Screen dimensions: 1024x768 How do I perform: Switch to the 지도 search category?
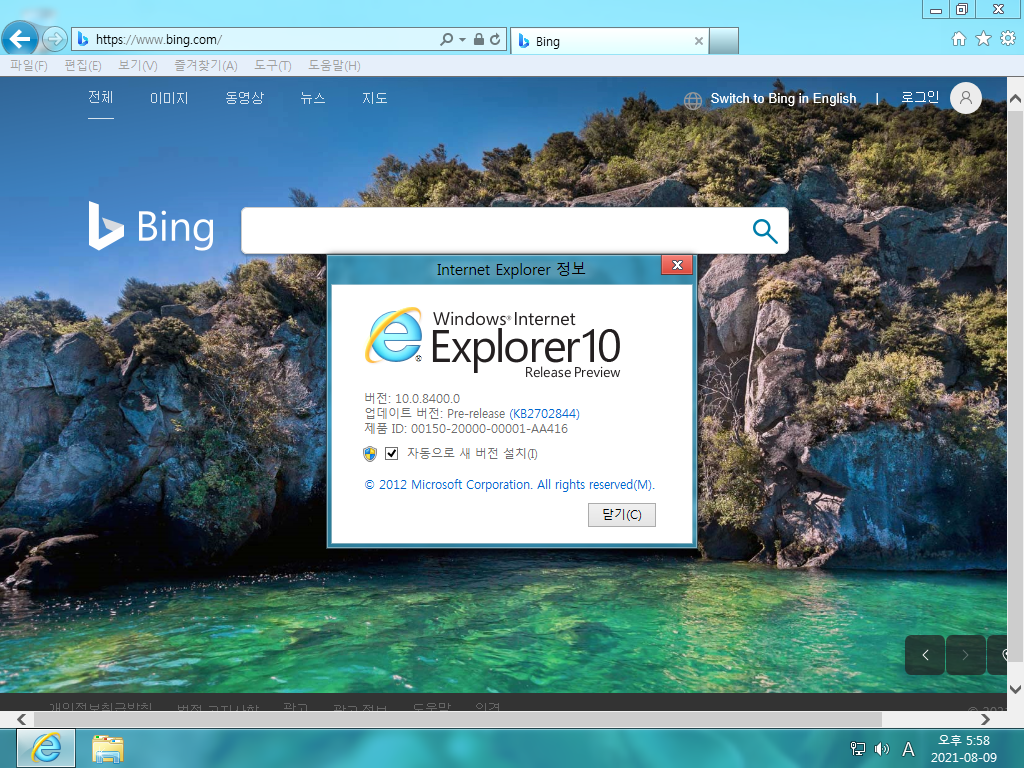[375, 98]
